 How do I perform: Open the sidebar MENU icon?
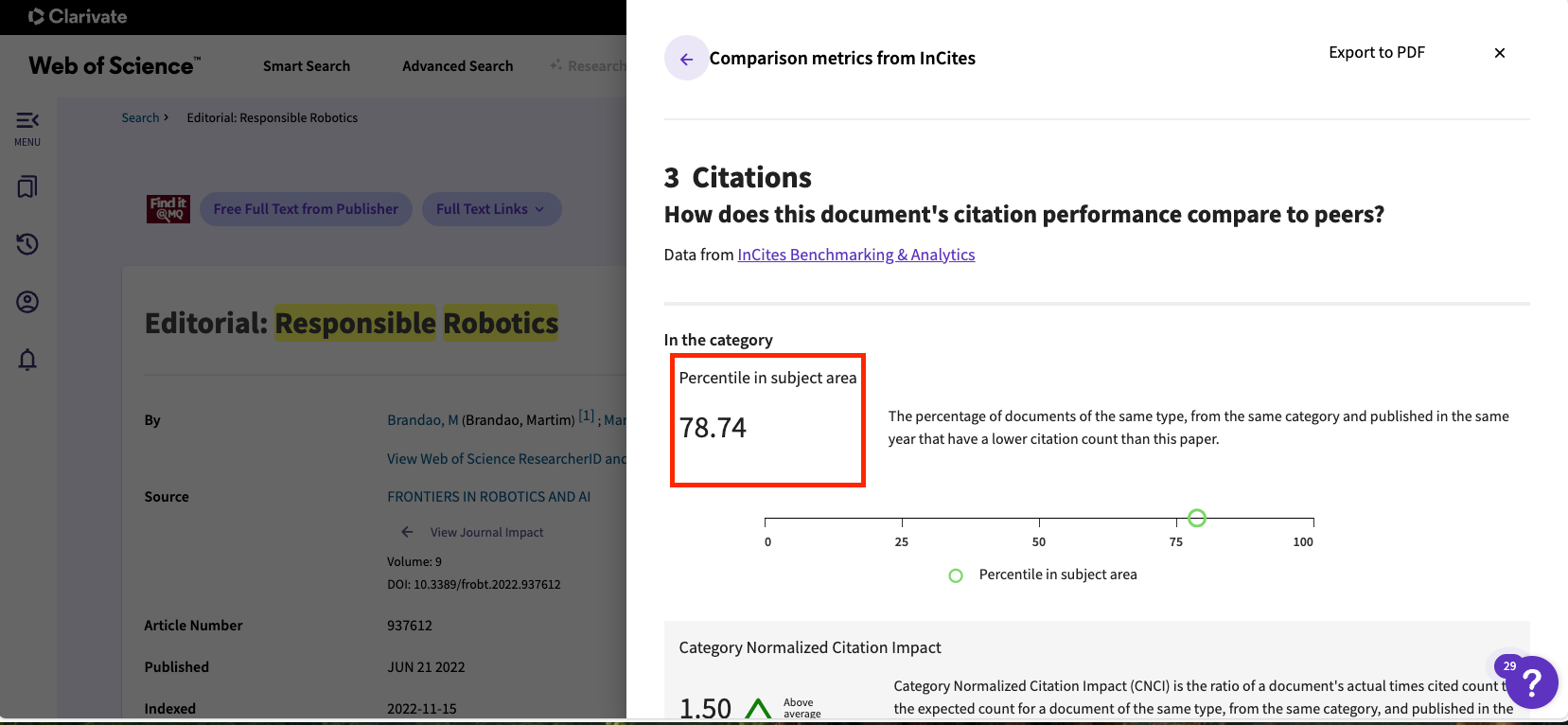pos(27,128)
